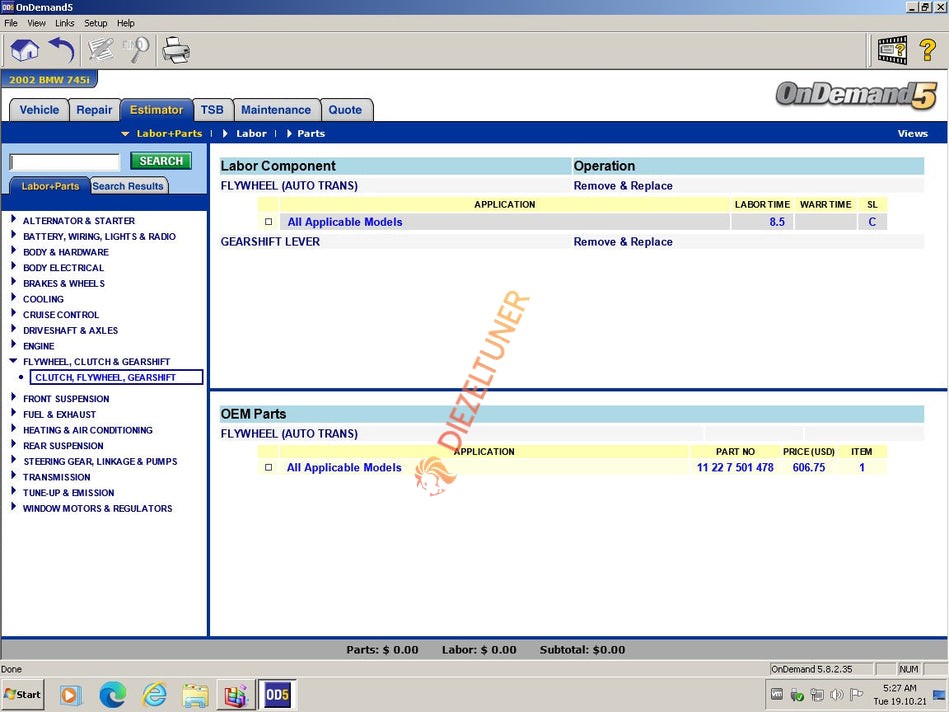Launch Internet Explorer from taskbar
The height and width of the screenshot is (712, 949).
click(x=154, y=694)
